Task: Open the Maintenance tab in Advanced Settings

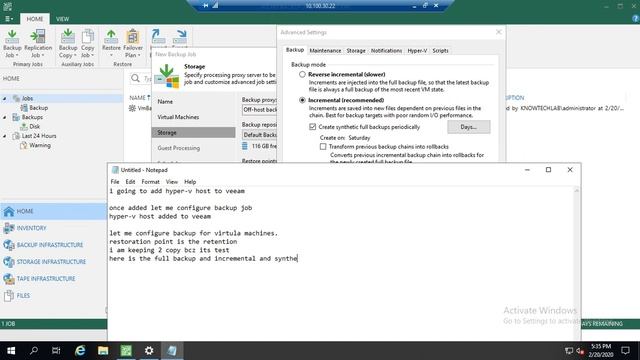Action: point(325,51)
